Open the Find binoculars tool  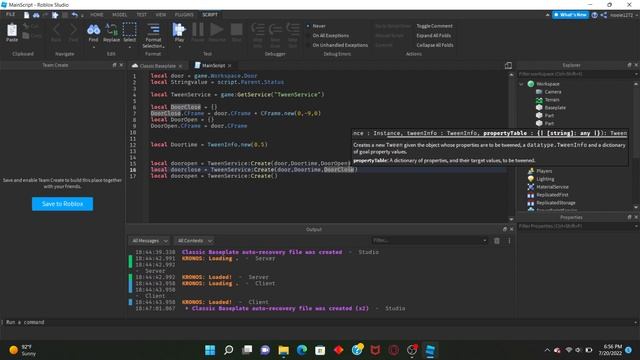(x=93, y=30)
